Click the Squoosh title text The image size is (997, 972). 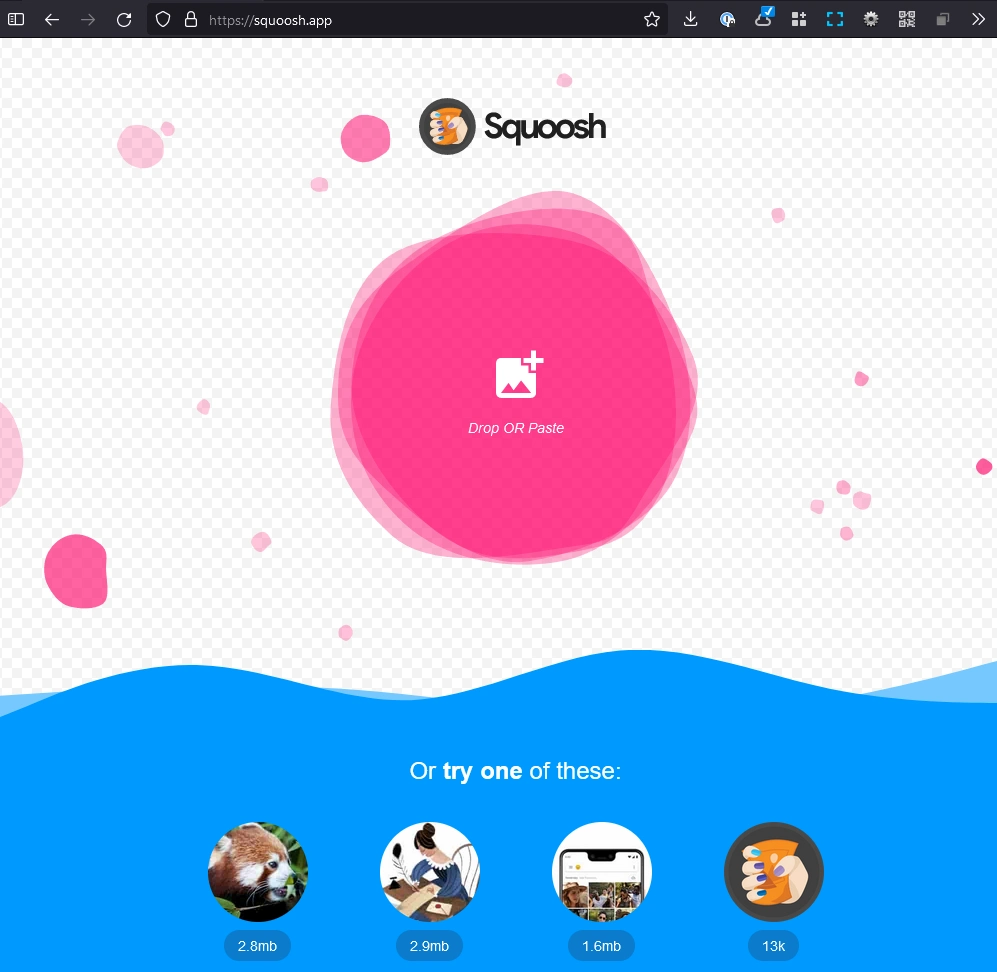point(545,127)
